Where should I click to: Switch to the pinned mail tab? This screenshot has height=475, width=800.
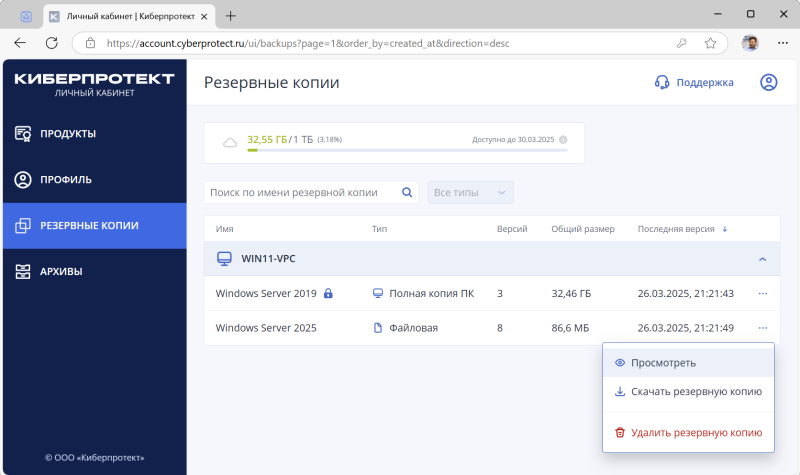point(26,17)
